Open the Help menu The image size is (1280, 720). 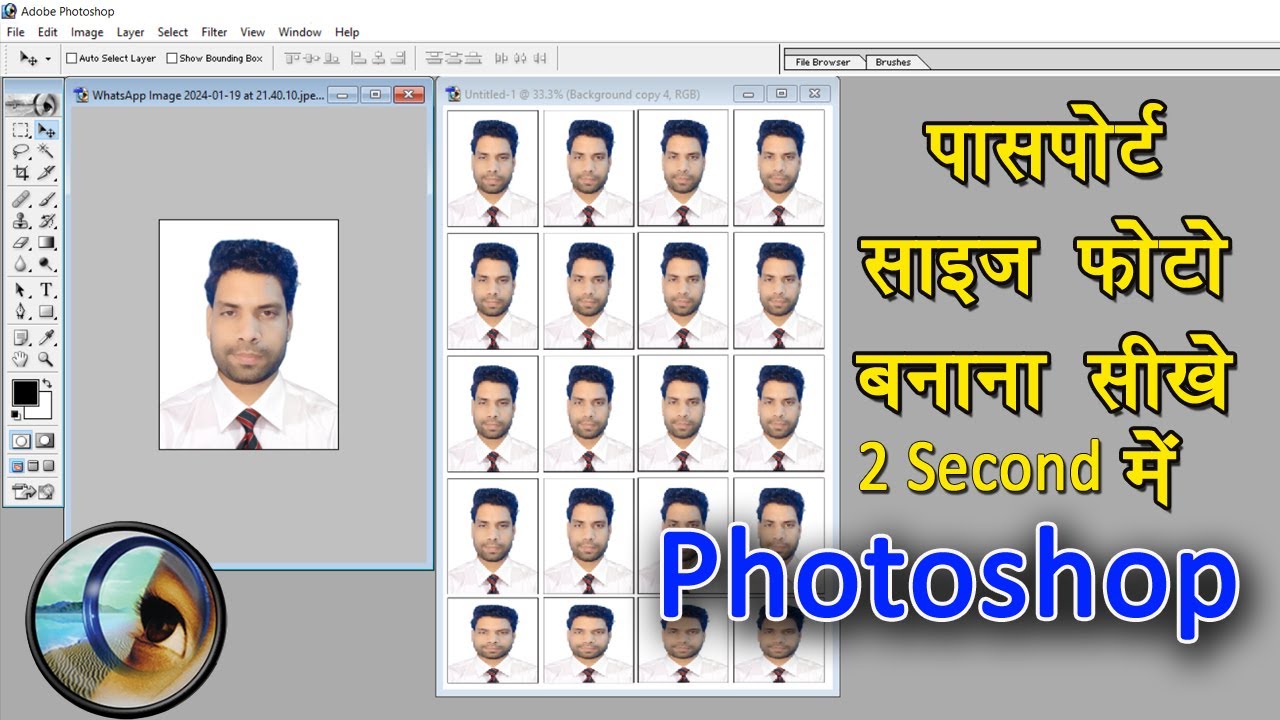347,32
